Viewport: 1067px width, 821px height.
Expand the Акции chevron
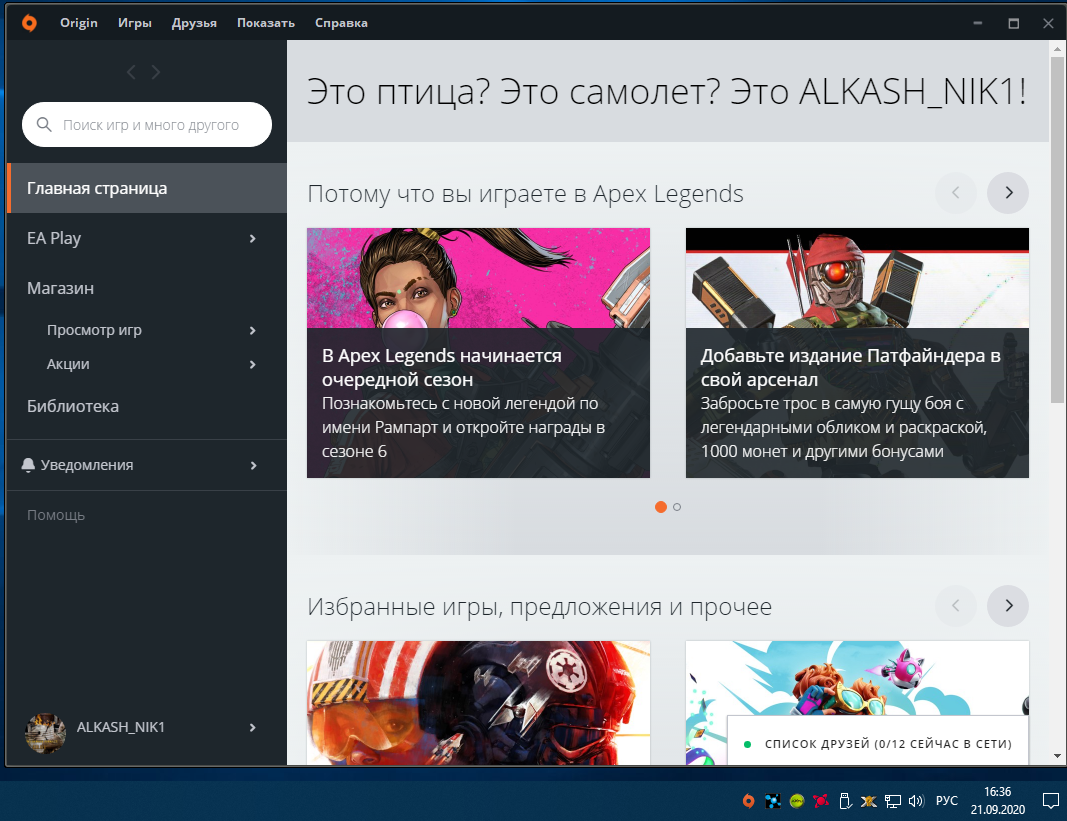click(x=252, y=364)
